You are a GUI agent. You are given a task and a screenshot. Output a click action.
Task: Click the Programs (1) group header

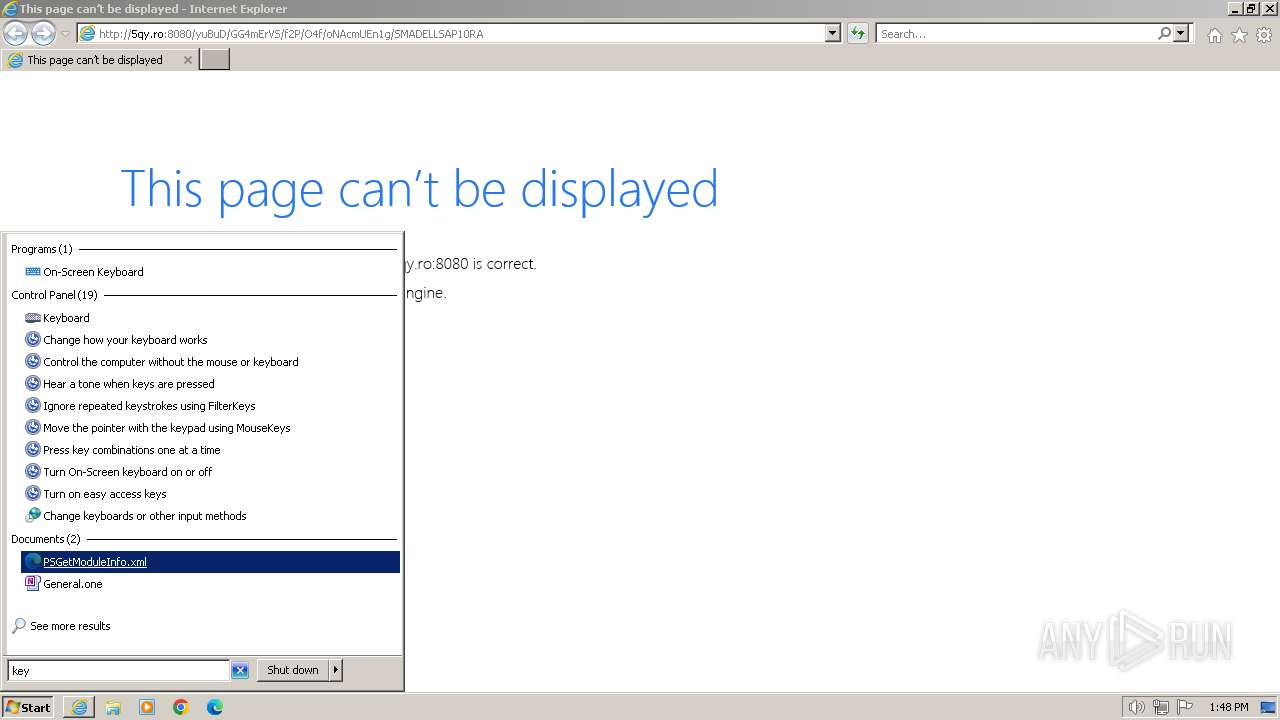[x=42, y=249]
